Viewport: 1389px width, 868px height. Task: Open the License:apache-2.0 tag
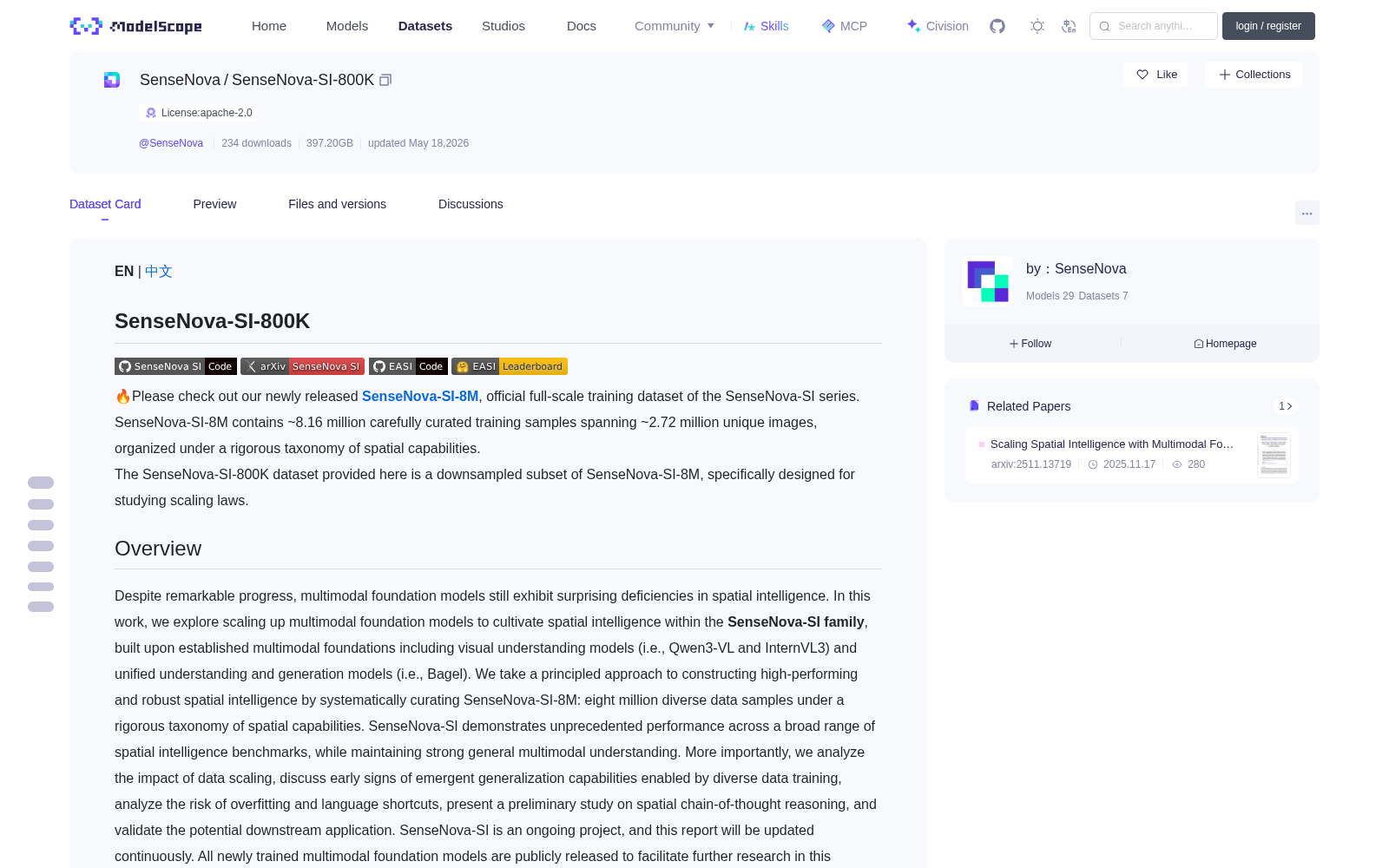click(198, 113)
